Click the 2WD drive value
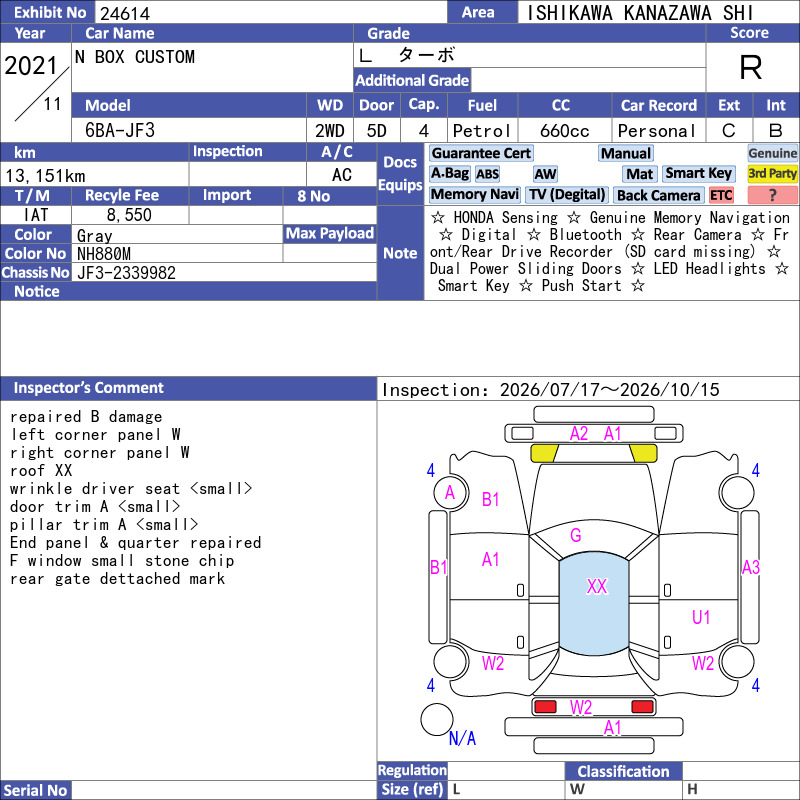 coord(330,131)
